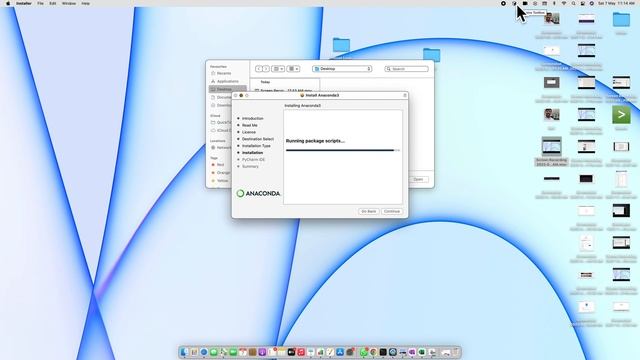This screenshot has width=640, height=360.
Task: Open Google Chrome from the Dock
Action: click(373, 352)
